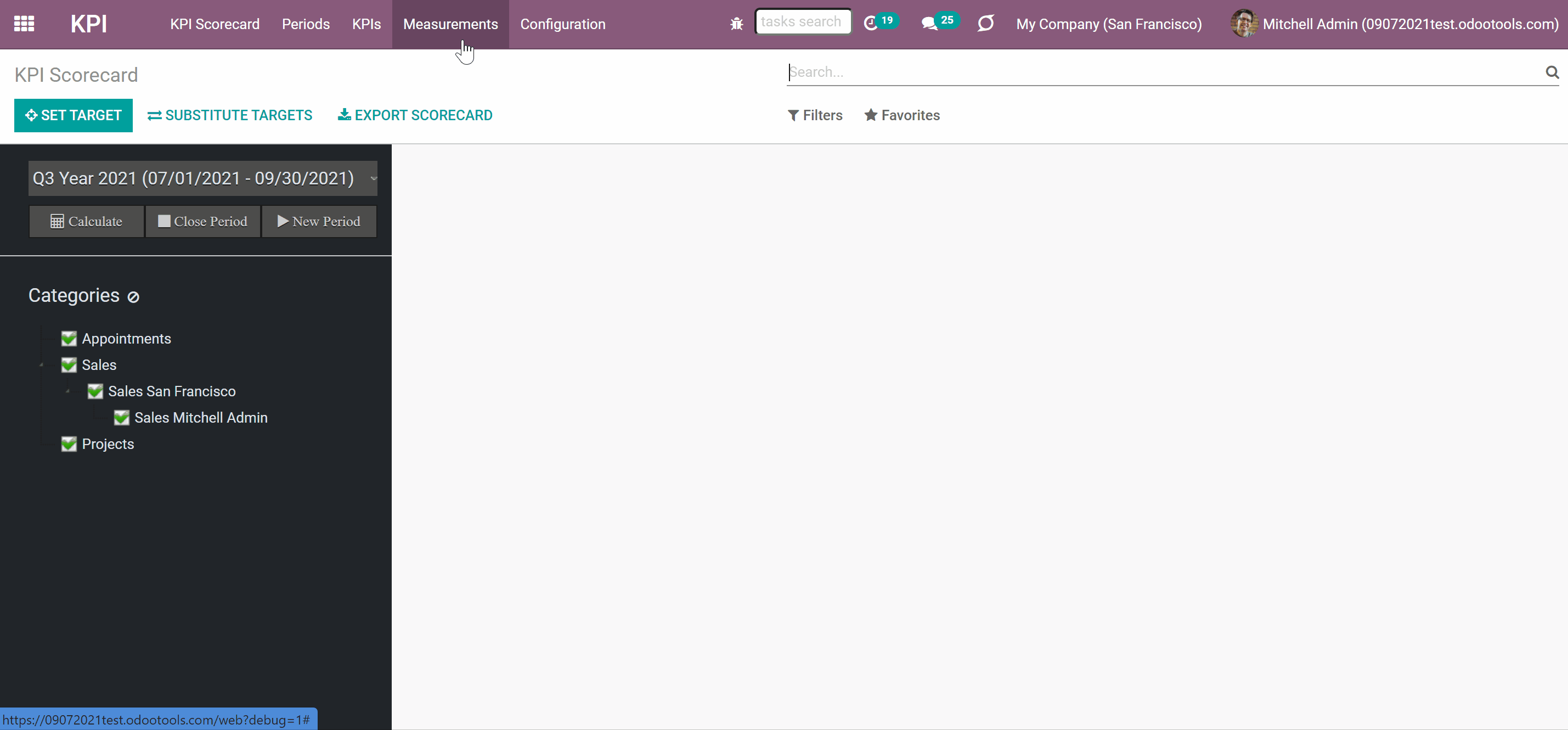
Task: Select the Sales Mitchell Admin label
Action: tap(201, 418)
